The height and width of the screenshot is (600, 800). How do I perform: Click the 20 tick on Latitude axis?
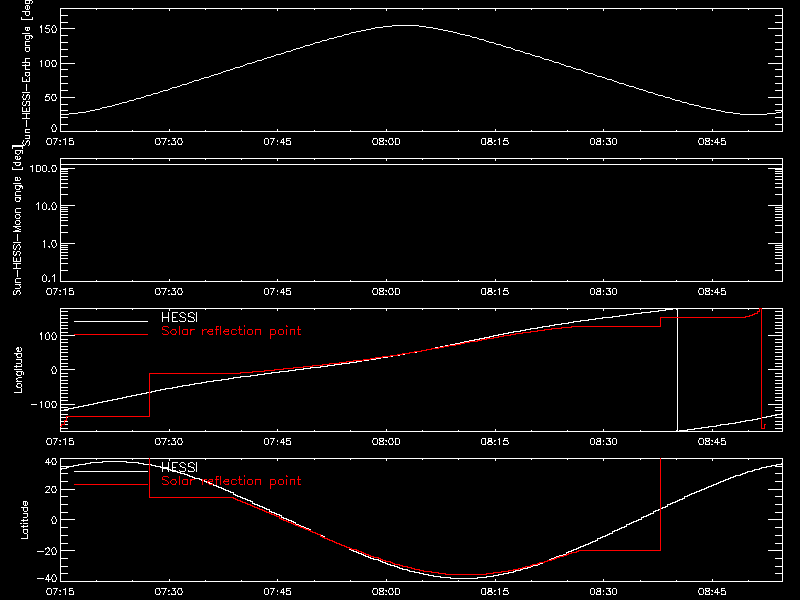tap(51, 490)
